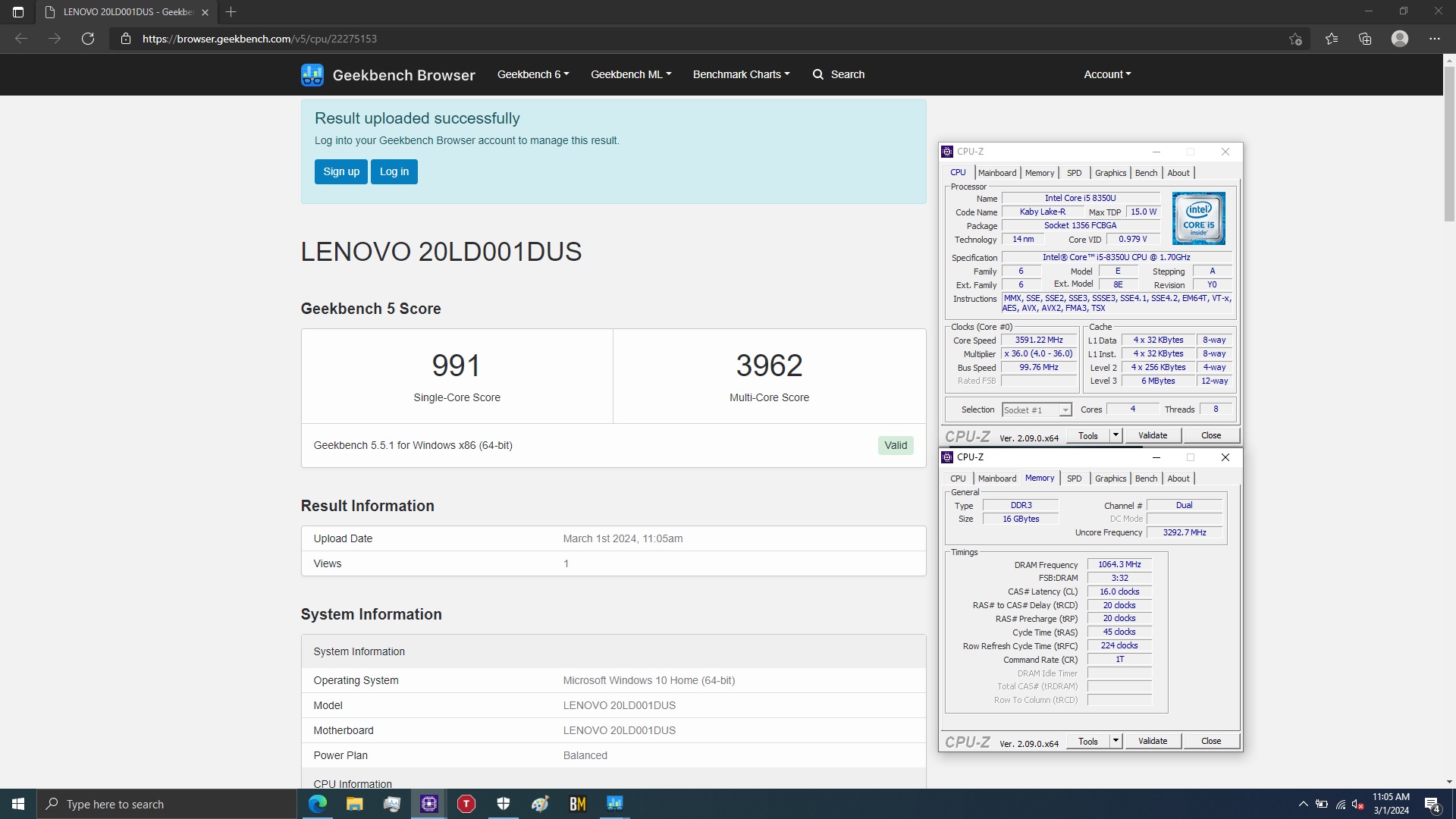The width and height of the screenshot is (1456, 819).
Task: Switch to Mainboard tab in upper CPU-Z window
Action: pos(996,173)
